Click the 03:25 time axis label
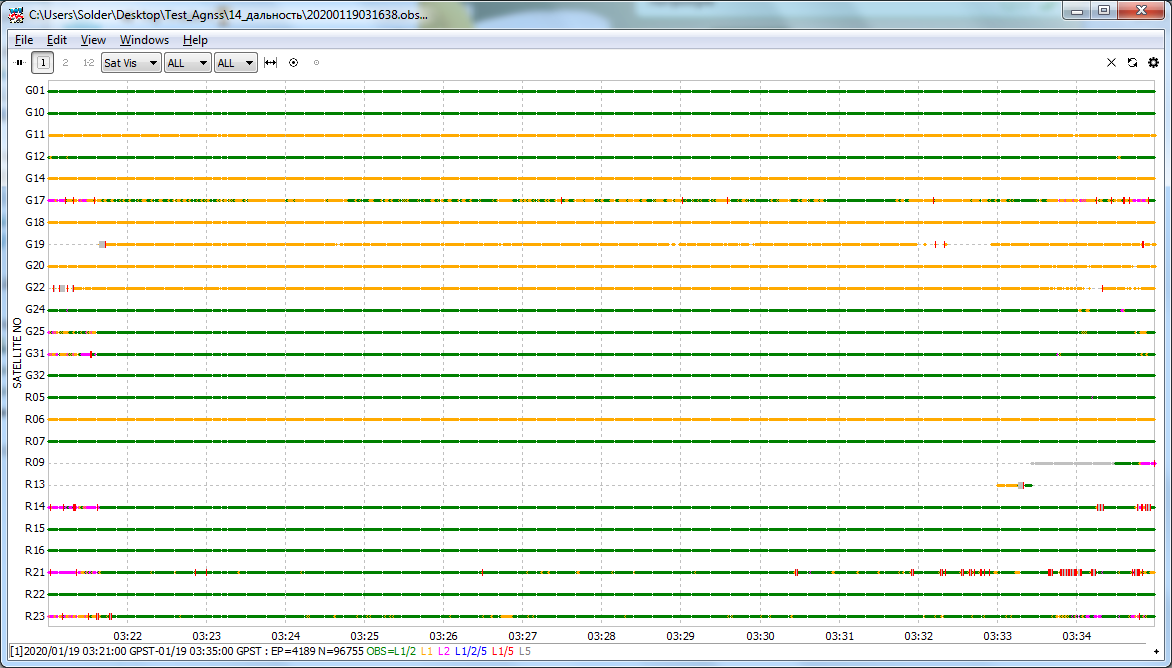1172x668 pixels. coord(365,636)
